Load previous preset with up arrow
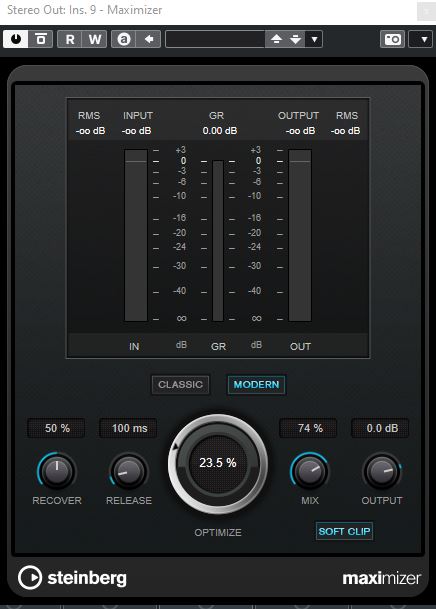Viewport: 436px width, 609px height. [276, 39]
